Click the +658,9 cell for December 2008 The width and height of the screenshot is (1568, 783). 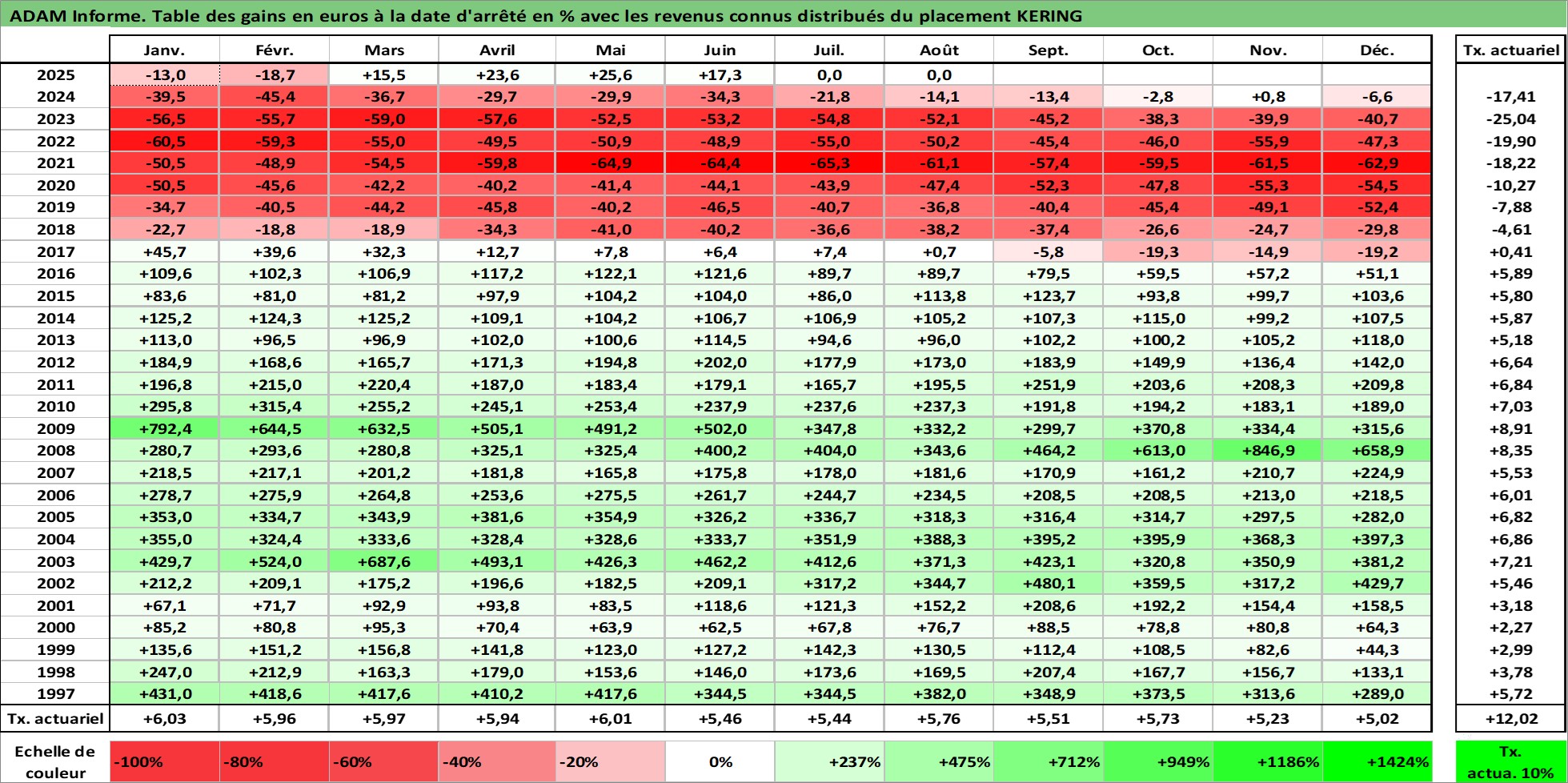pos(1377,451)
